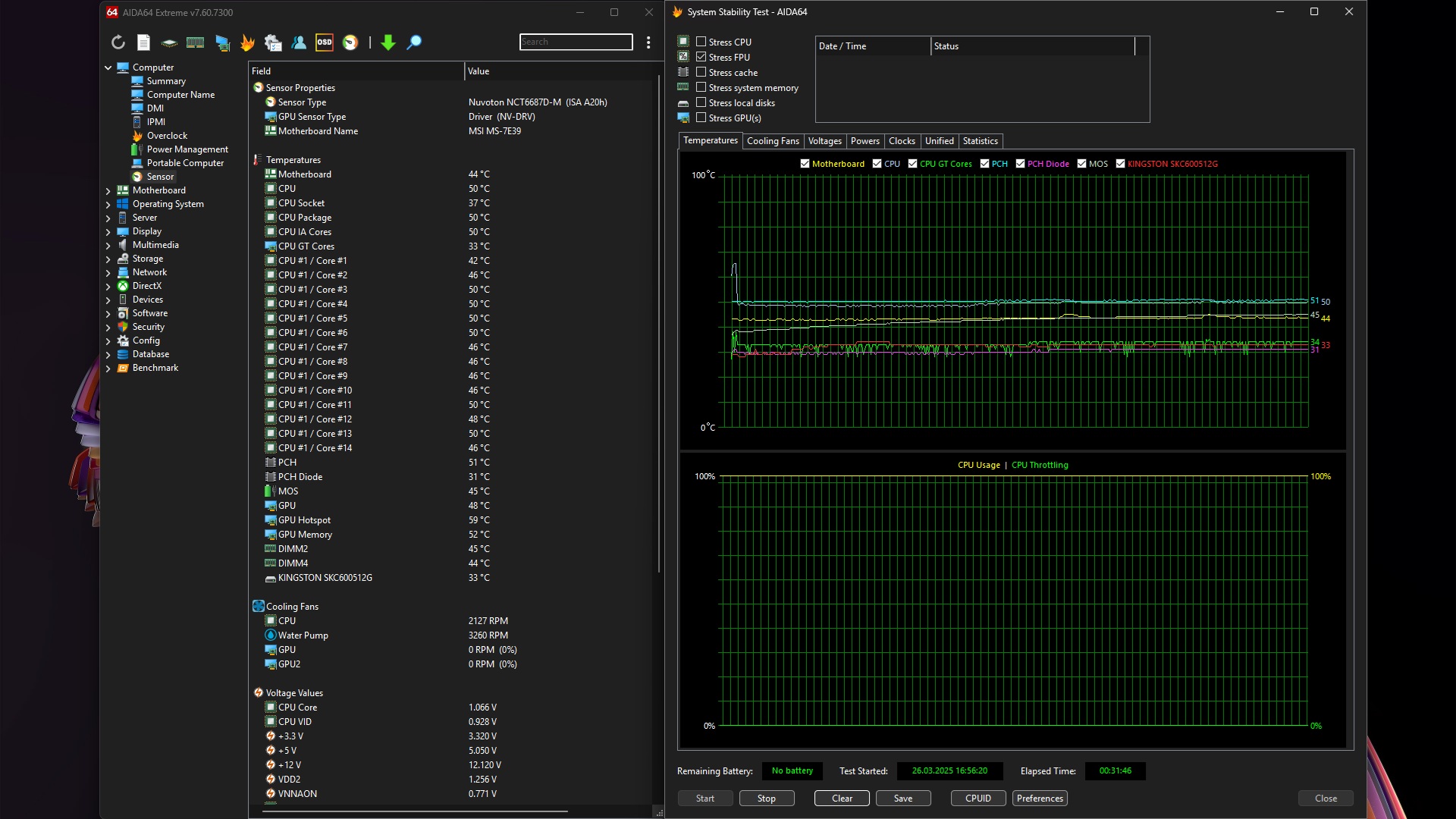Screen dimensions: 1456x819
Task: Click the CPU chip toolbar icon
Action: tap(169, 42)
